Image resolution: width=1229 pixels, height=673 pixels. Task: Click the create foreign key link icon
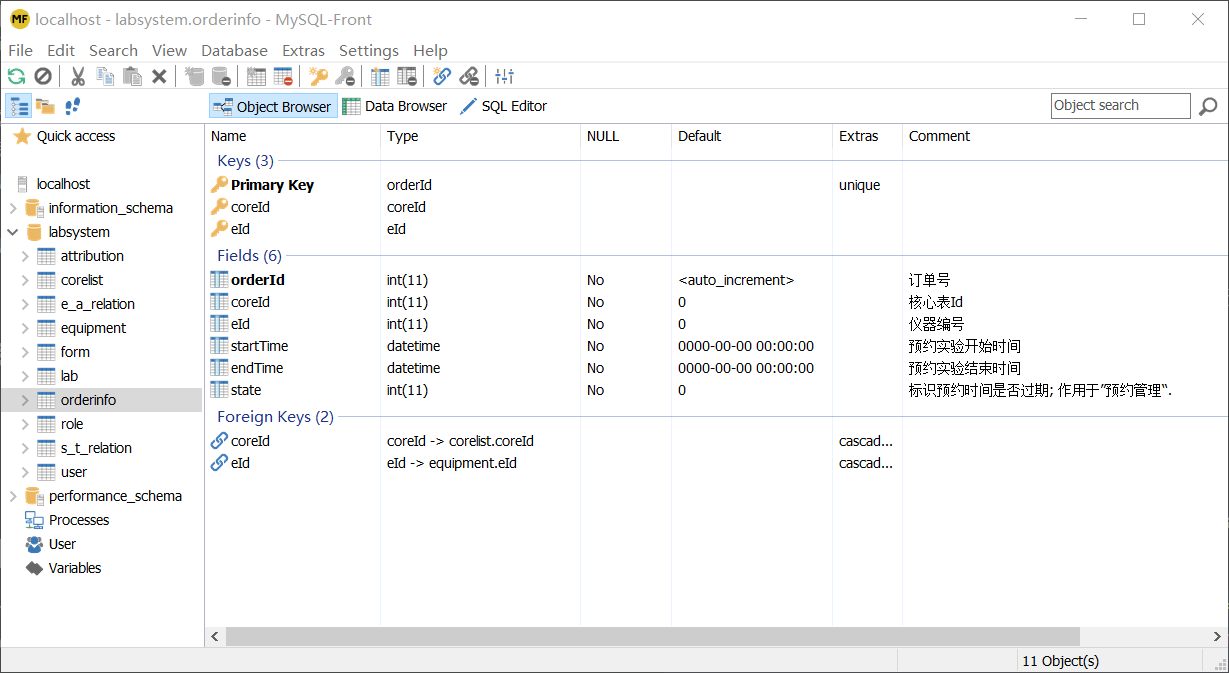(442, 76)
